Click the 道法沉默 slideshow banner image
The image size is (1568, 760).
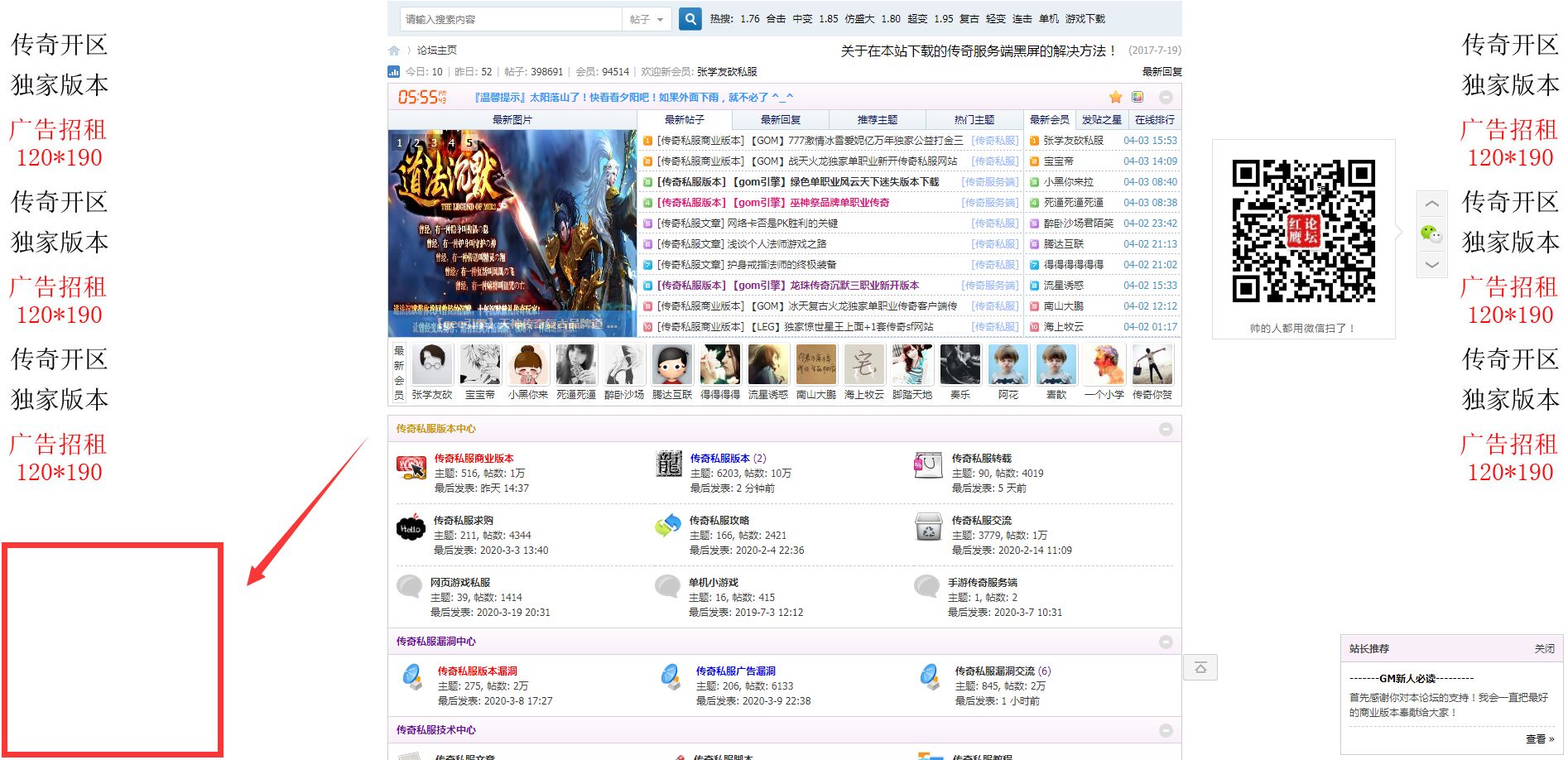click(512, 233)
